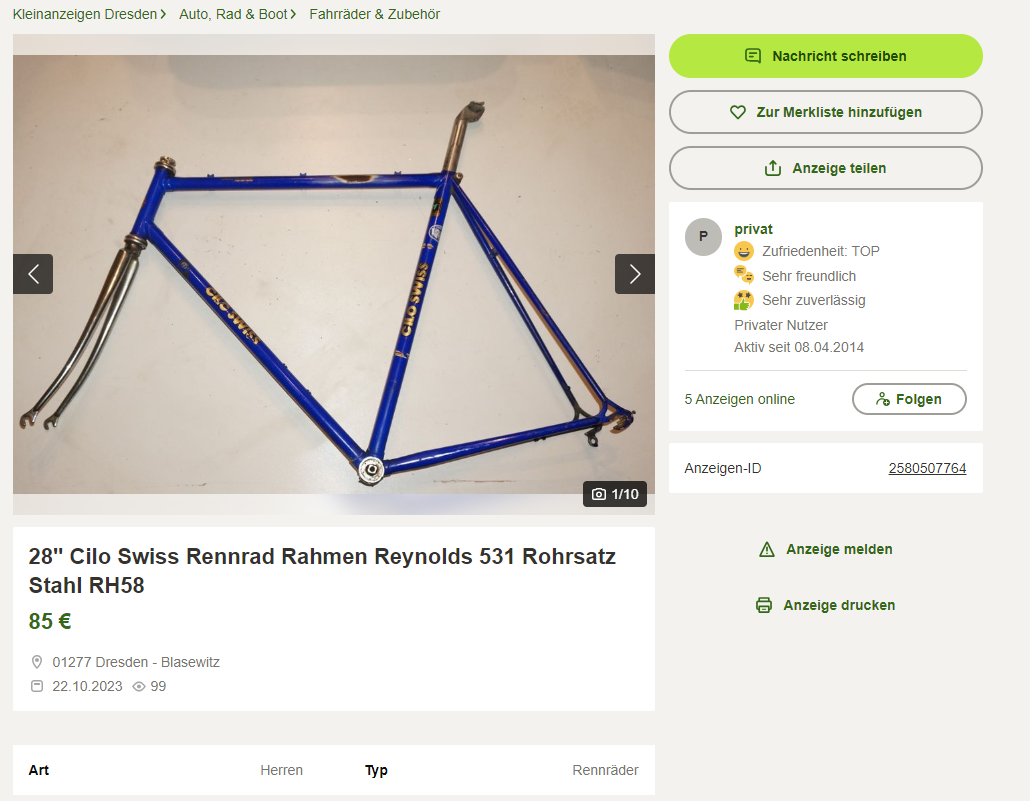Click the heart icon for Merkliste
The height and width of the screenshot is (801, 1030).
pos(738,112)
